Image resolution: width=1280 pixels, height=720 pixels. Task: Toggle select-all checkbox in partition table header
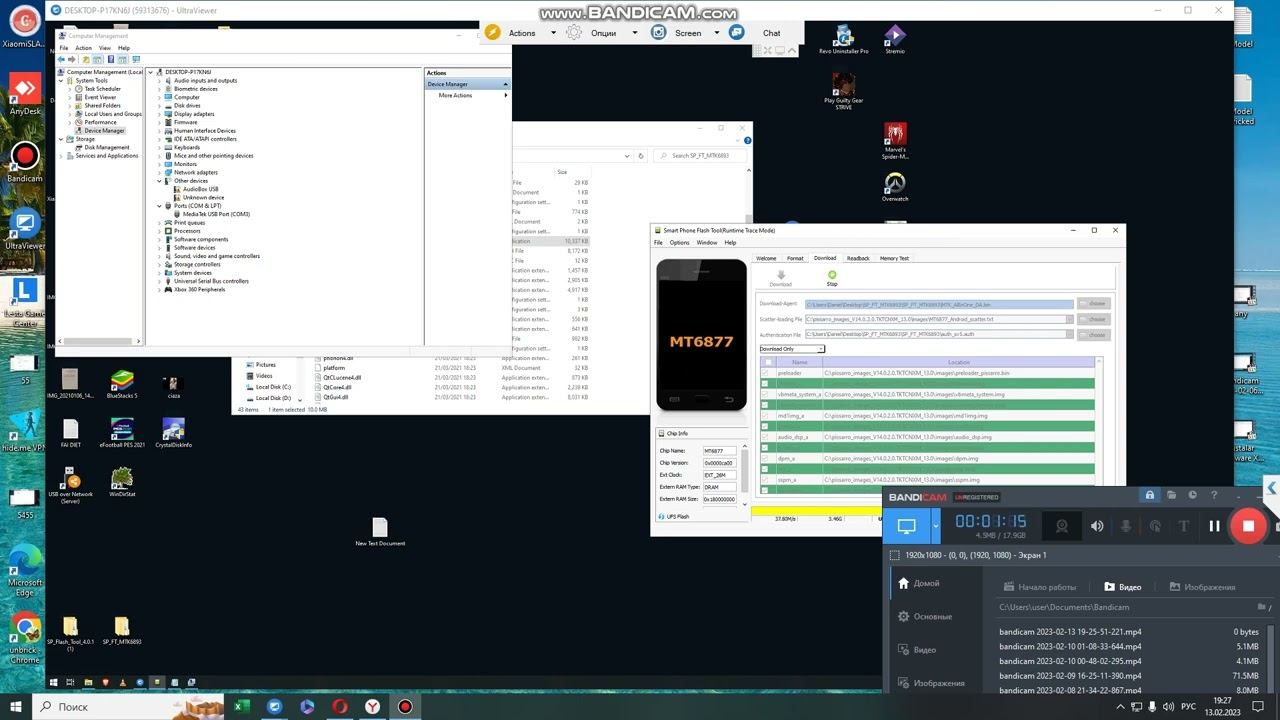tap(767, 362)
